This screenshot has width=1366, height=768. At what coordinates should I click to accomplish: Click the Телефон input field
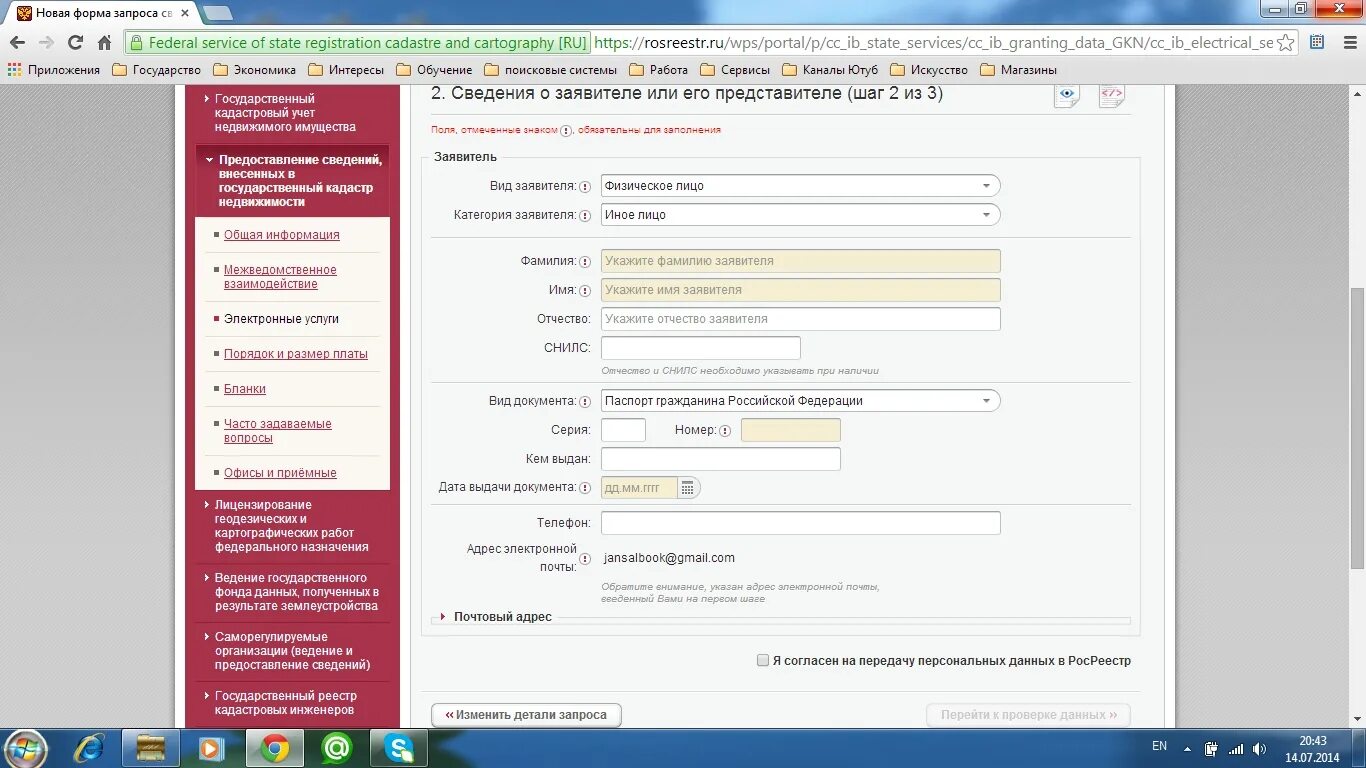click(800, 523)
